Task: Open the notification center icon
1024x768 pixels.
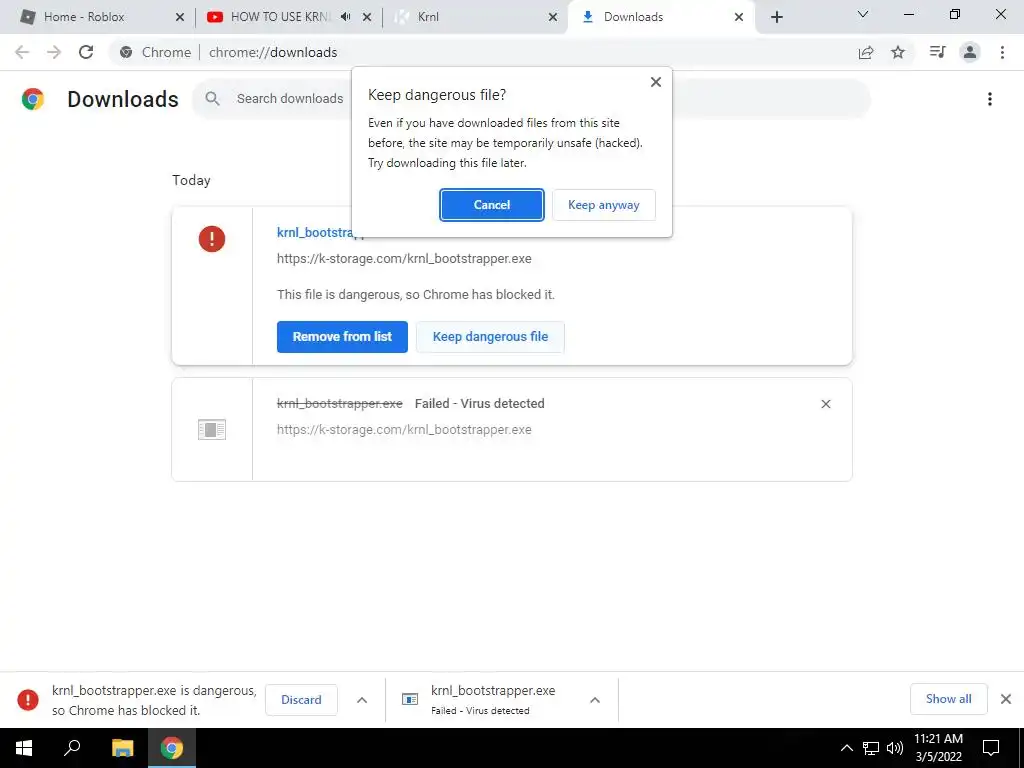Action: point(991,748)
